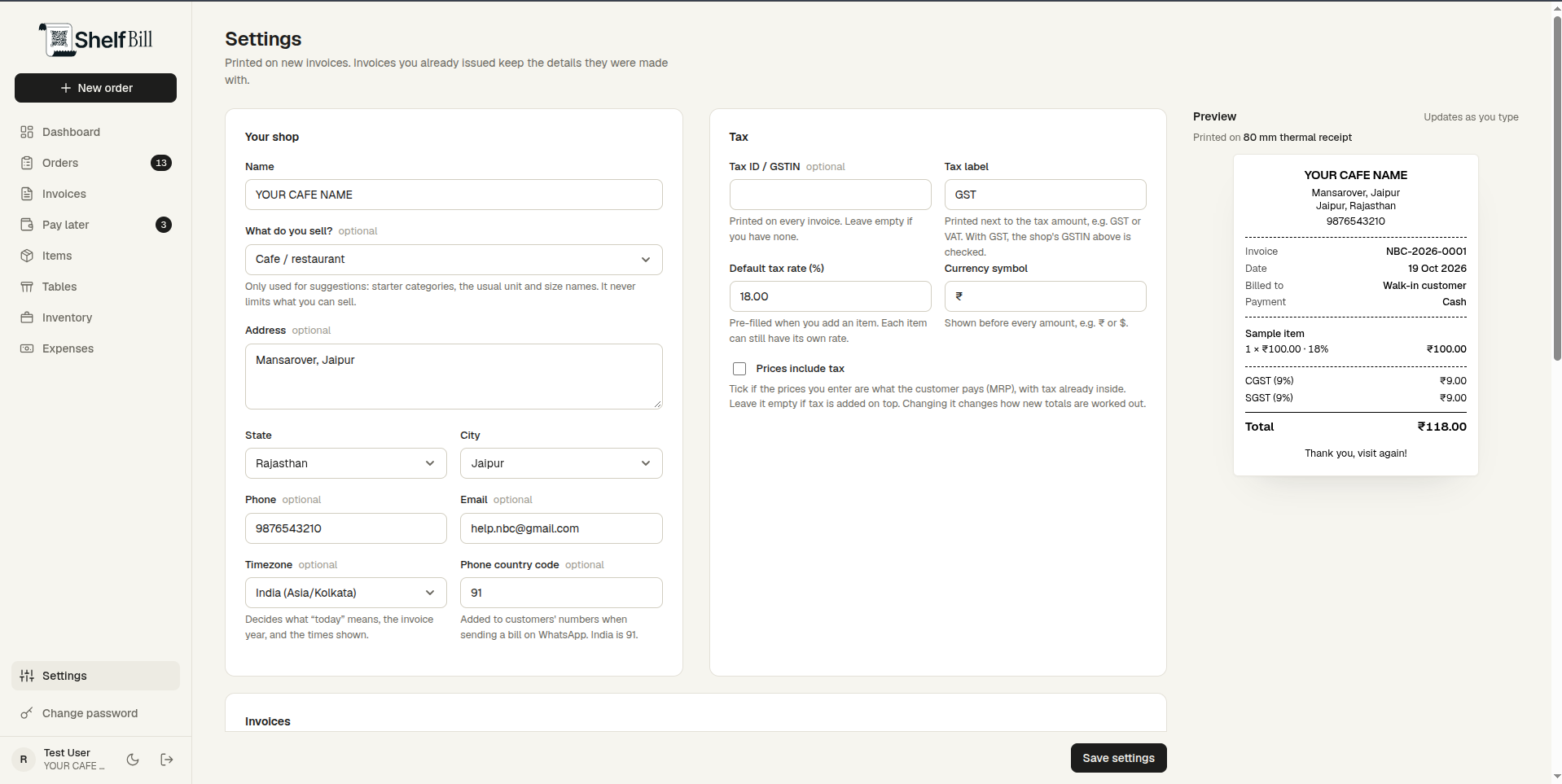Click the Inventory briefcase icon
Image resolution: width=1562 pixels, height=784 pixels.
coord(27,318)
